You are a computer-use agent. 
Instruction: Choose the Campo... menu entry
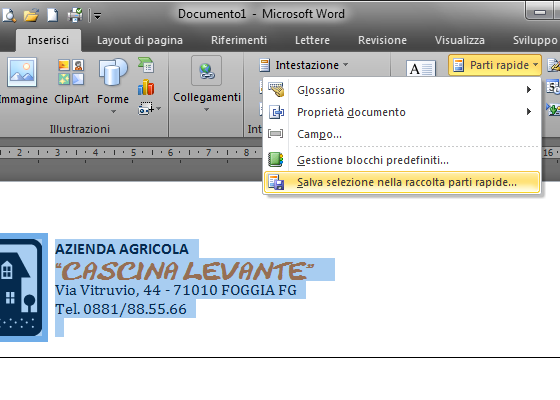(x=402, y=134)
